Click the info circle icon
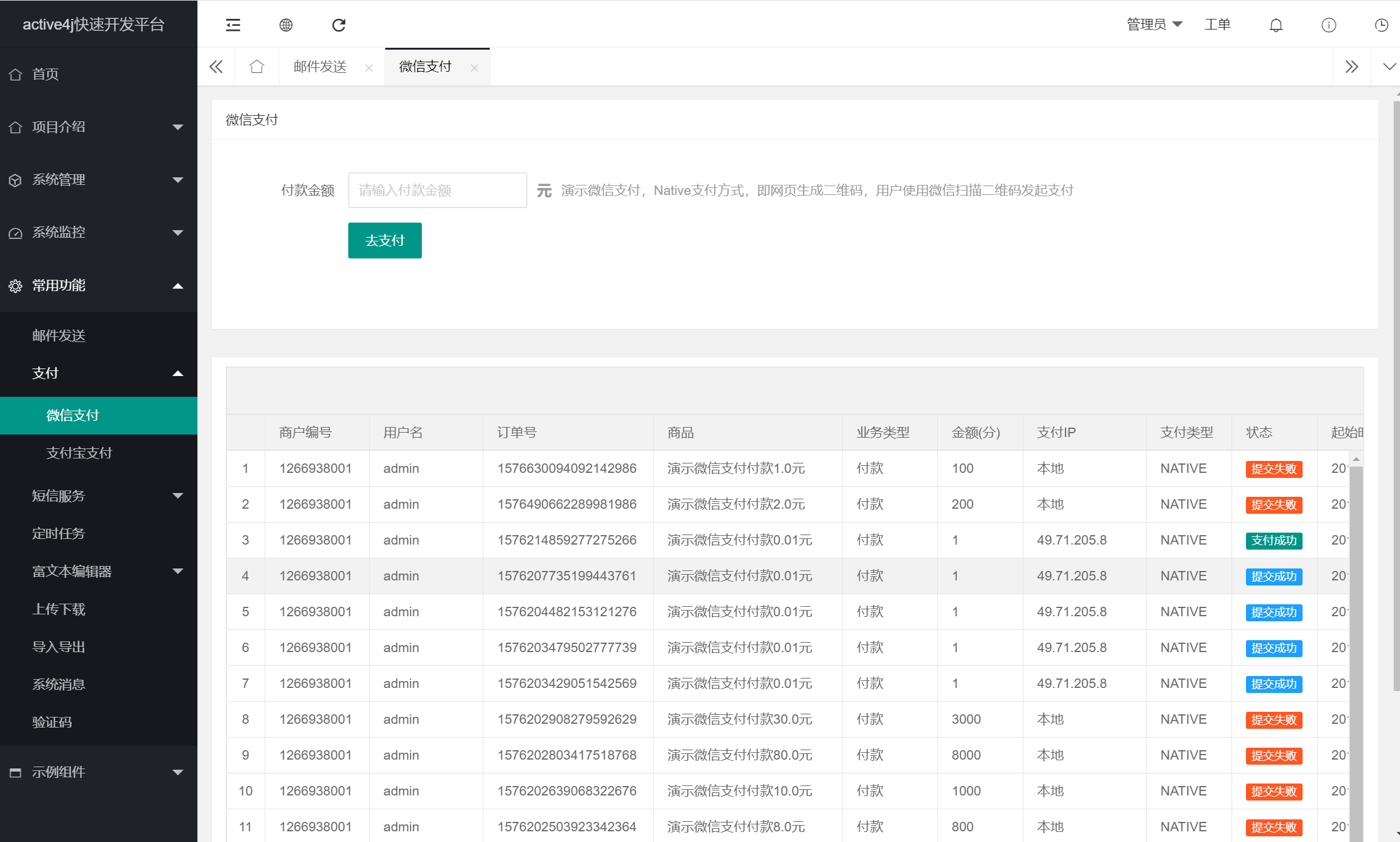The image size is (1400, 842). coord(1328,25)
